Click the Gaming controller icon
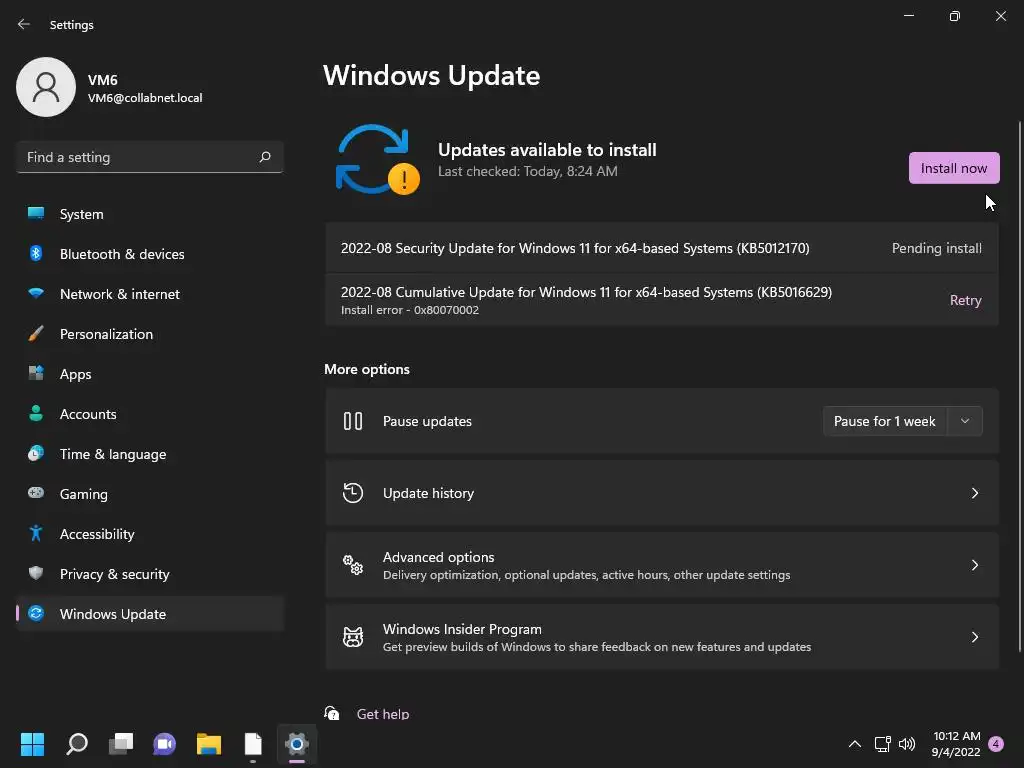This screenshot has width=1024, height=768. pyautogui.click(x=36, y=493)
